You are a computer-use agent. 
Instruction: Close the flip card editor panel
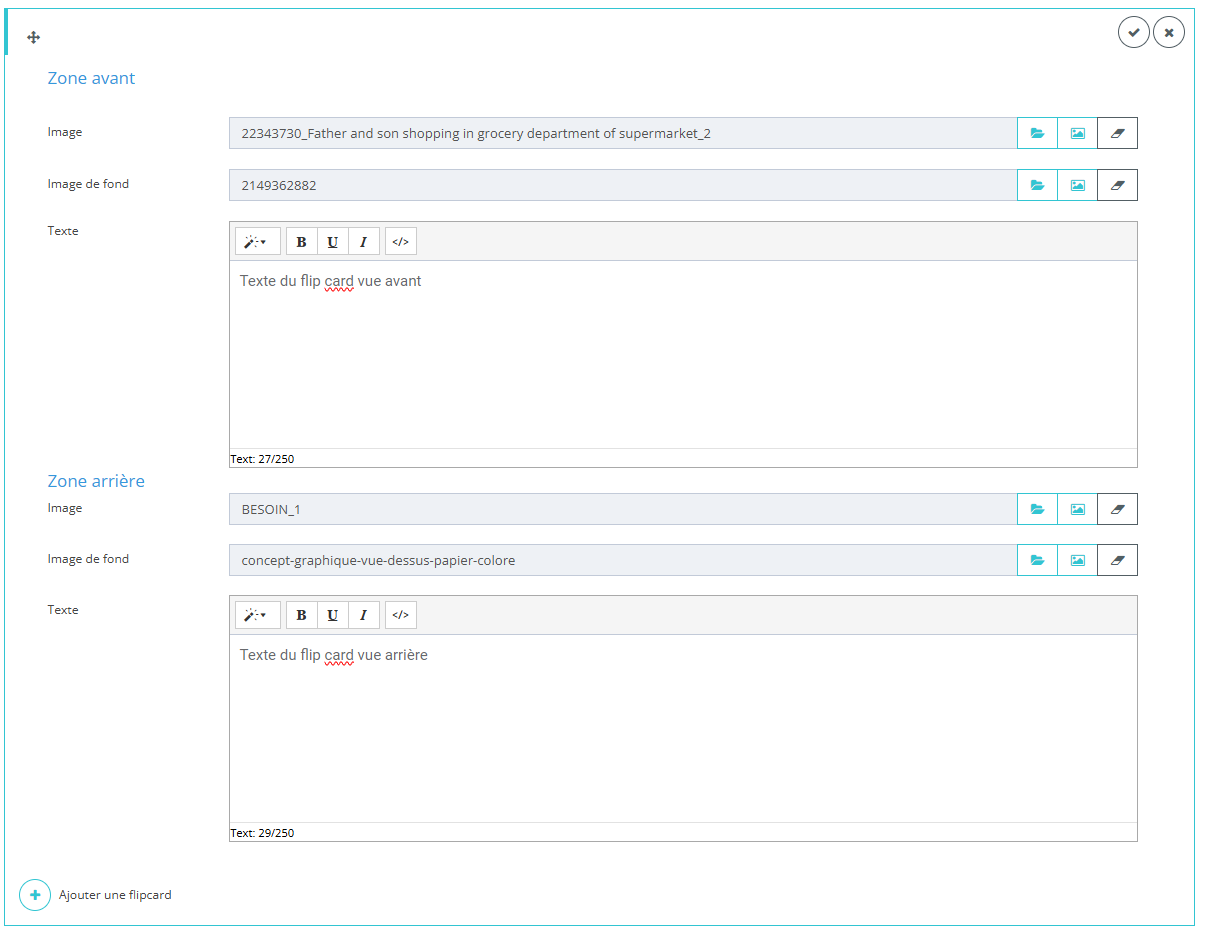click(x=1168, y=33)
